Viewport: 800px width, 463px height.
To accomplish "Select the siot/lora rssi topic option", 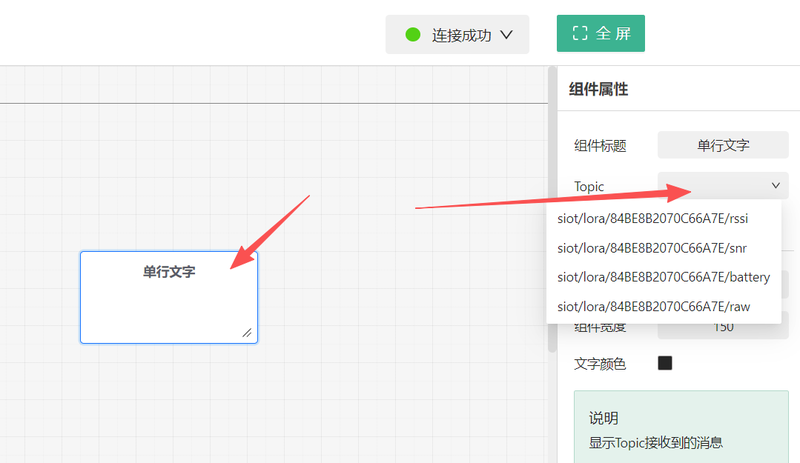I will pos(653,220).
